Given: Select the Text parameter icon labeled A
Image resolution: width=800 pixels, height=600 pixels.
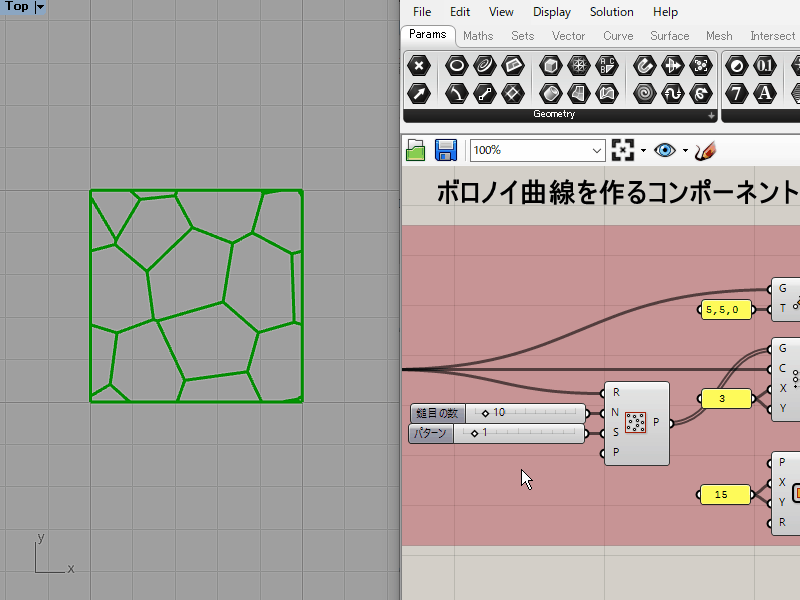Looking at the screenshot, I should pyautogui.click(x=764, y=95).
